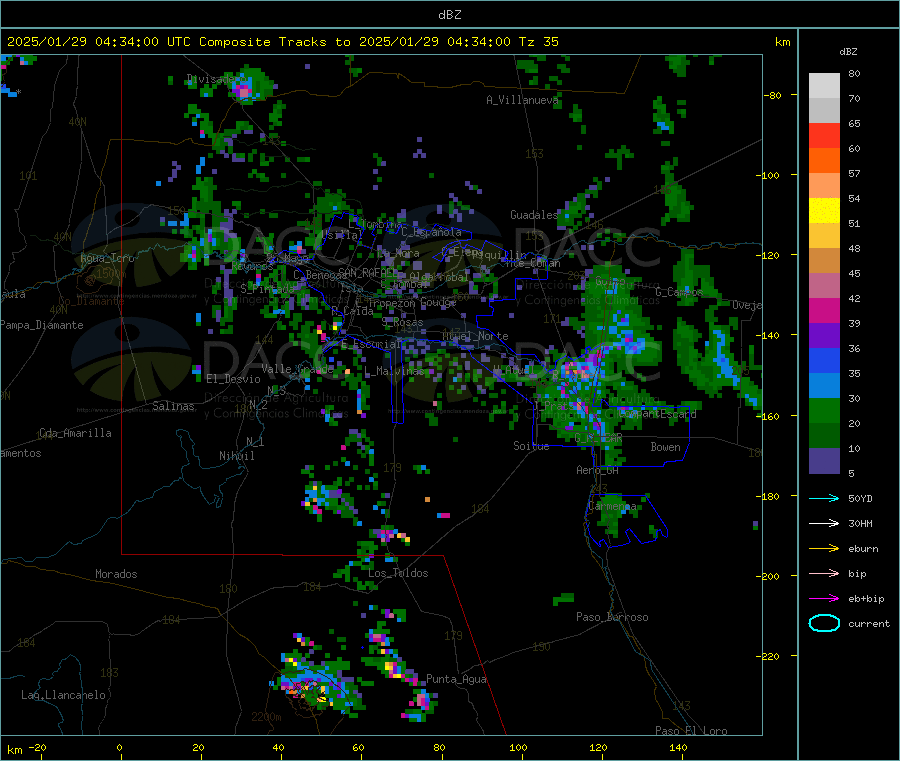
Task: Click the cyan 'current' ellipse legend icon
Action: coord(824,623)
